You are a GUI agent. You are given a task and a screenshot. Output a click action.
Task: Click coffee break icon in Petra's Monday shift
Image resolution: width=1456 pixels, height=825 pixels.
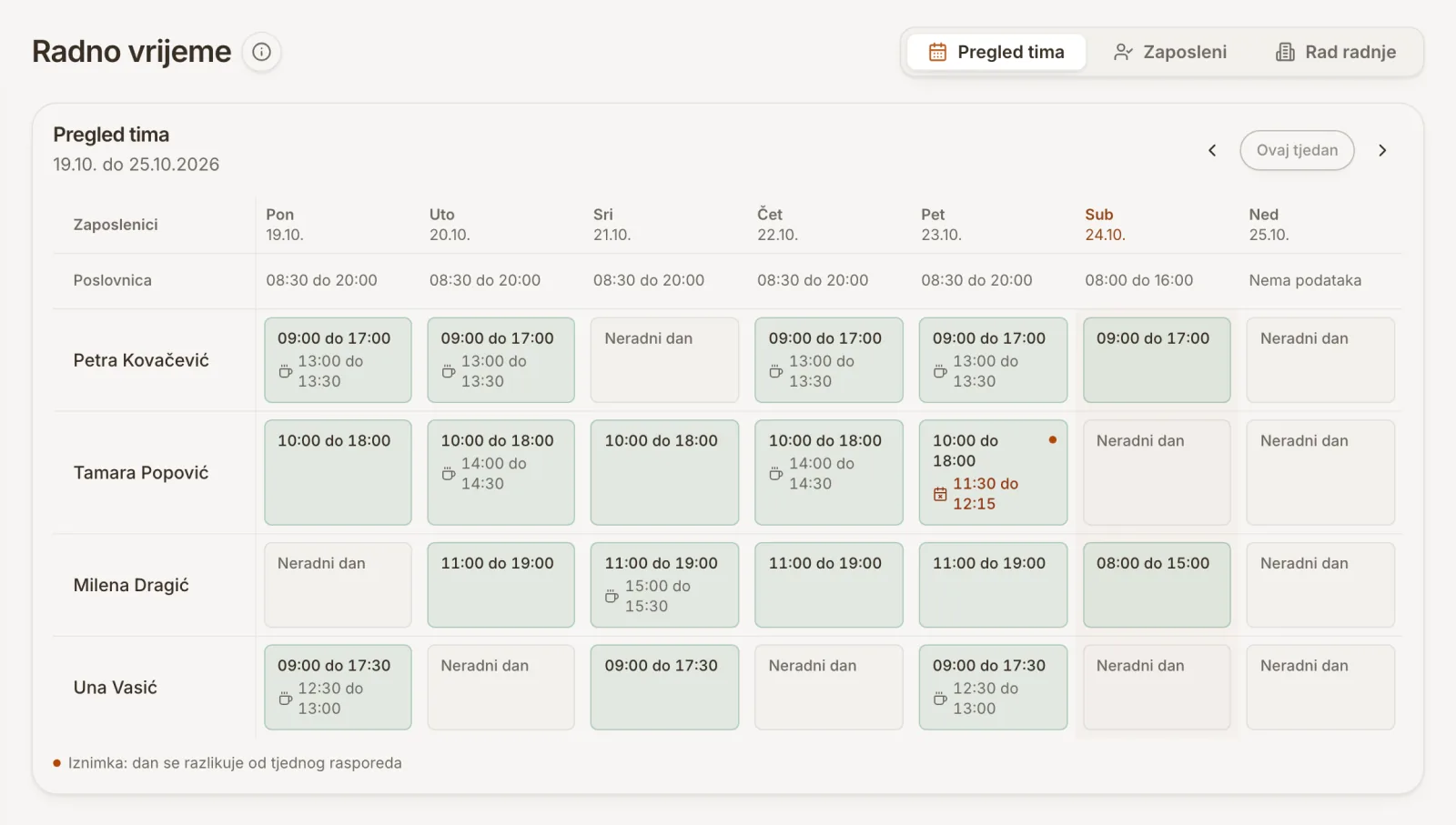(285, 371)
